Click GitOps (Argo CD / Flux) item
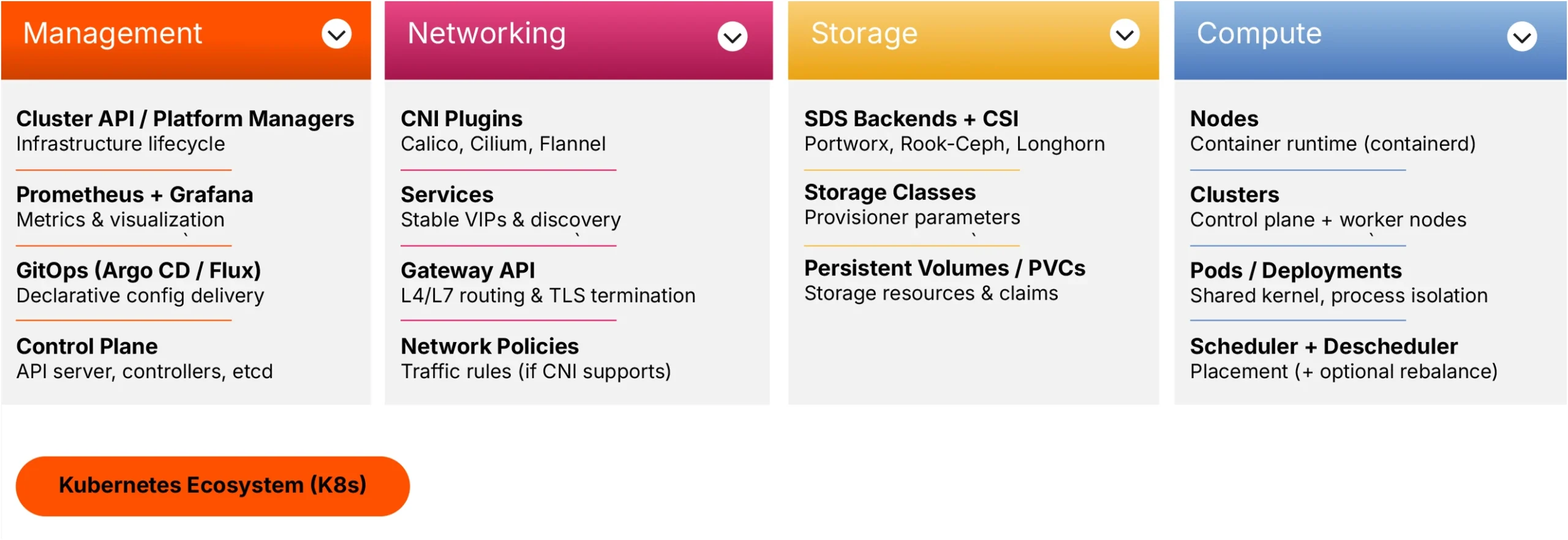The width and height of the screenshot is (1568, 540). pos(138,271)
